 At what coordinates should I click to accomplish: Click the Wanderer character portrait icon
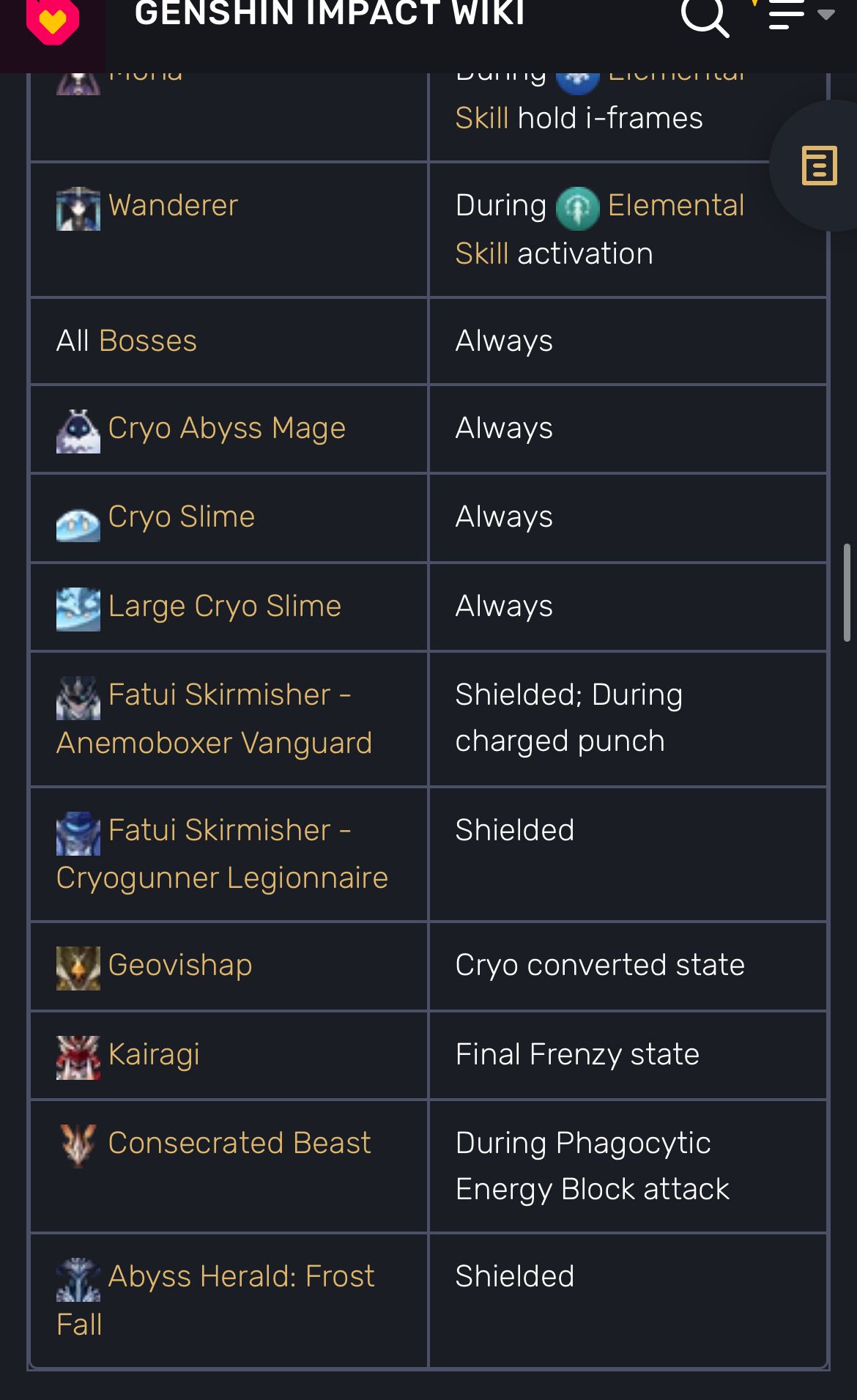point(78,209)
